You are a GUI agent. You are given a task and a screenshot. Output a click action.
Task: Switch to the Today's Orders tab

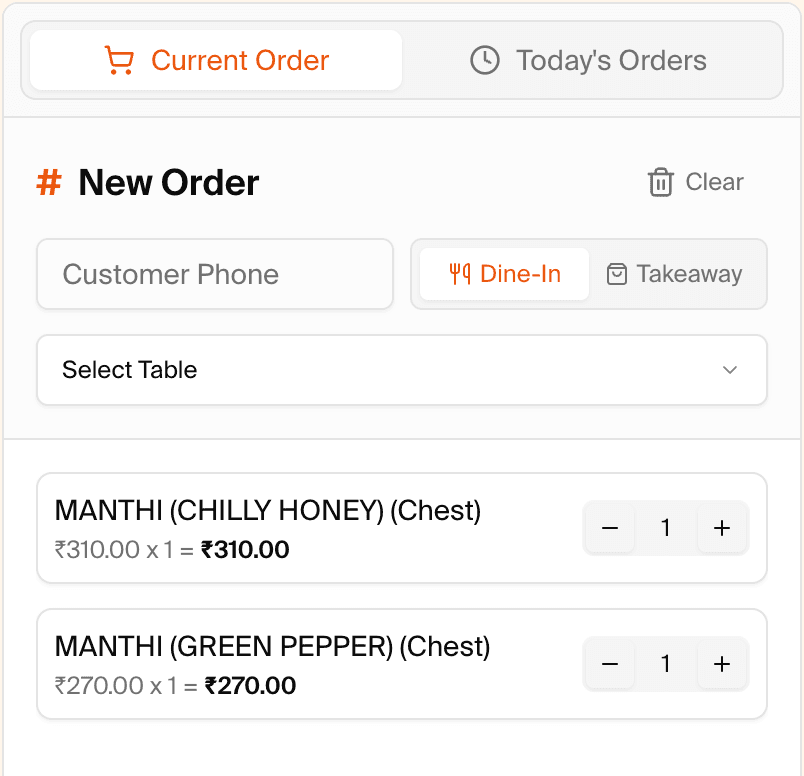[x=587, y=60]
